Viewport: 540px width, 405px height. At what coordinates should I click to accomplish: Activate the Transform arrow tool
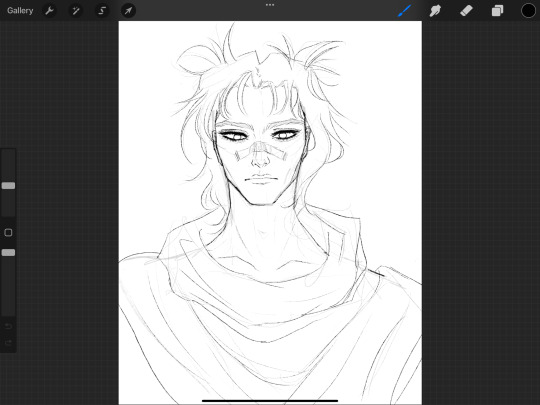[128, 11]
